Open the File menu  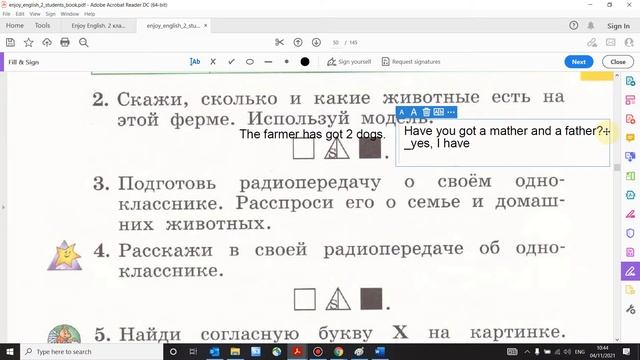click(7, 14)
